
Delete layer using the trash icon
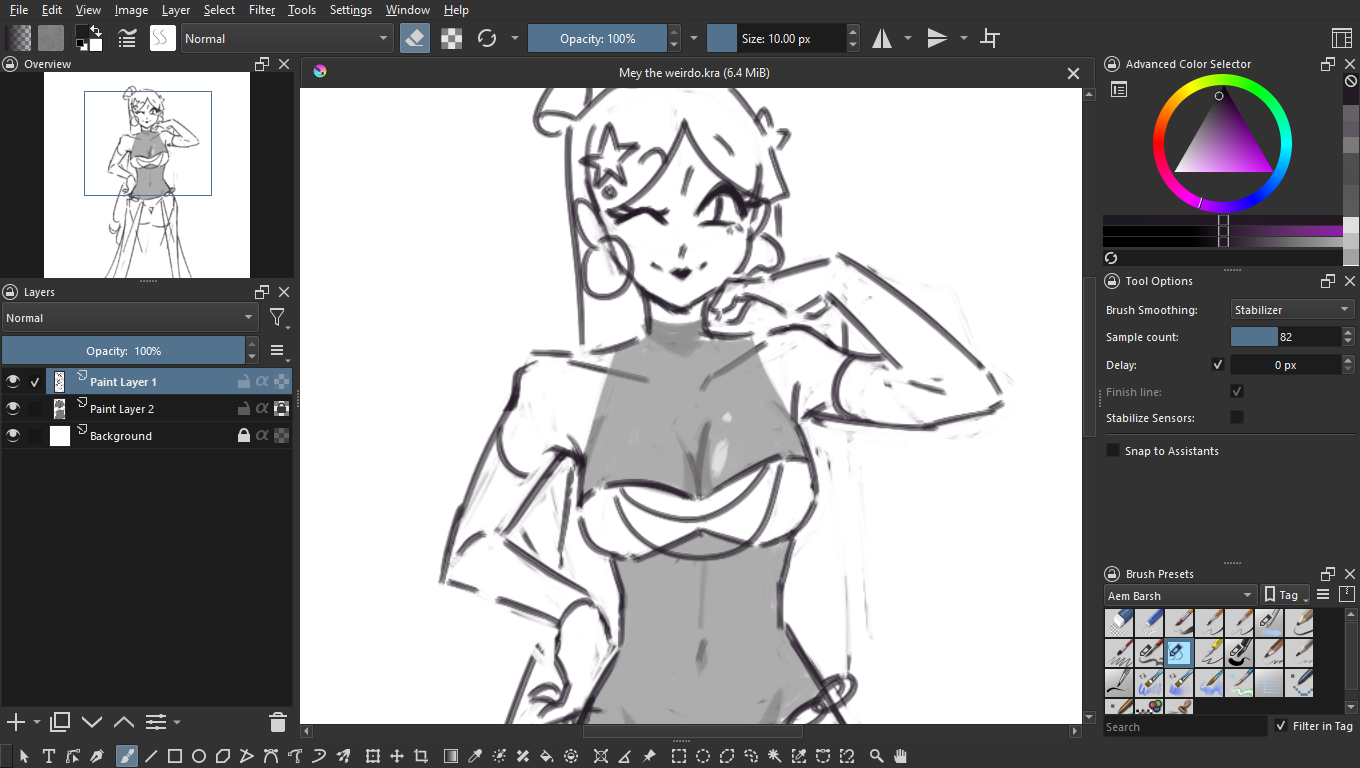tap(278, 722)
